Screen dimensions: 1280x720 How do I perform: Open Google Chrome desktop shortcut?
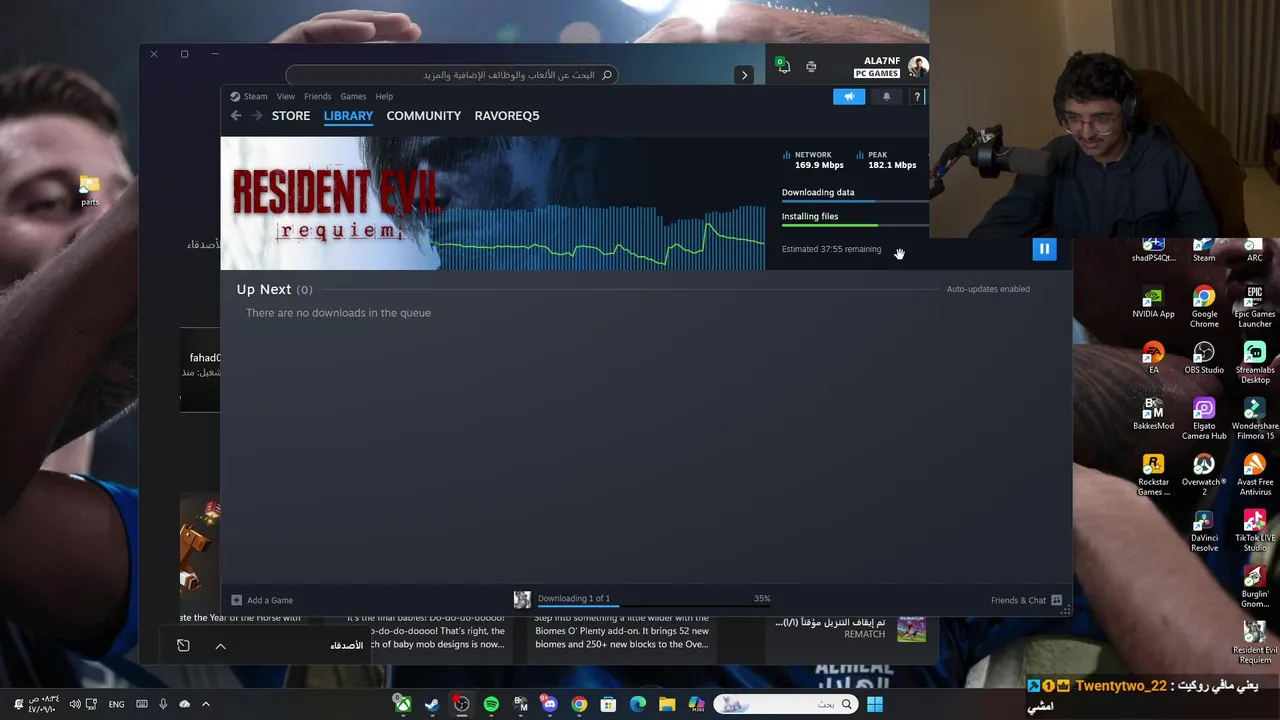pyautogui.click(x=1204, y=308)
